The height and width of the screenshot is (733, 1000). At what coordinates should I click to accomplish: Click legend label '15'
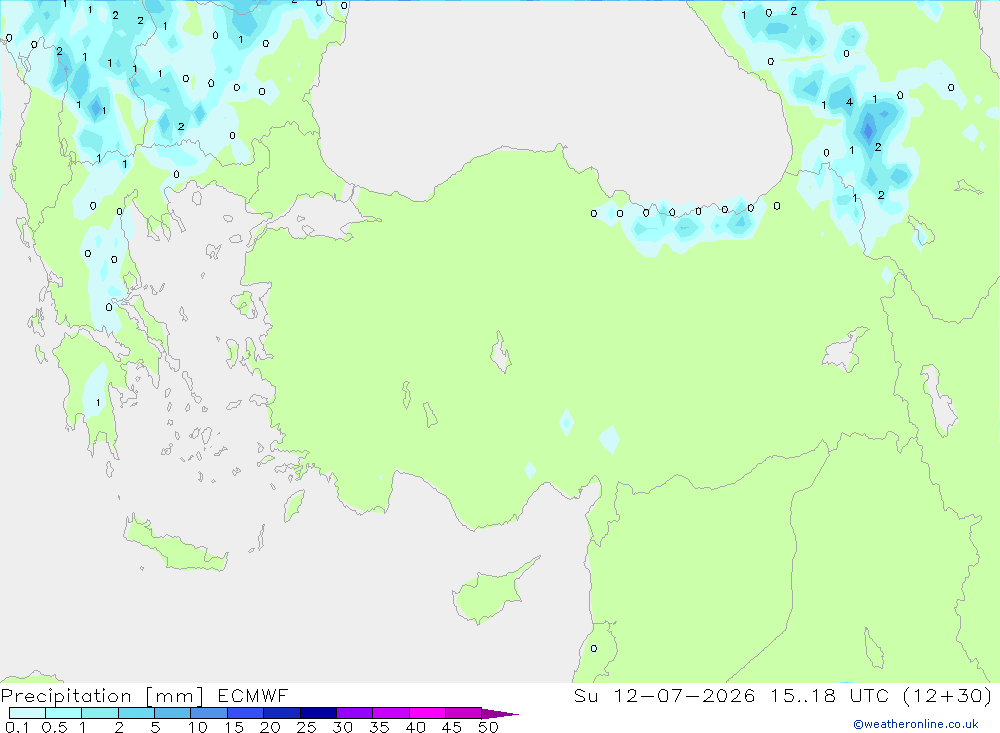(x=234, y=727)
